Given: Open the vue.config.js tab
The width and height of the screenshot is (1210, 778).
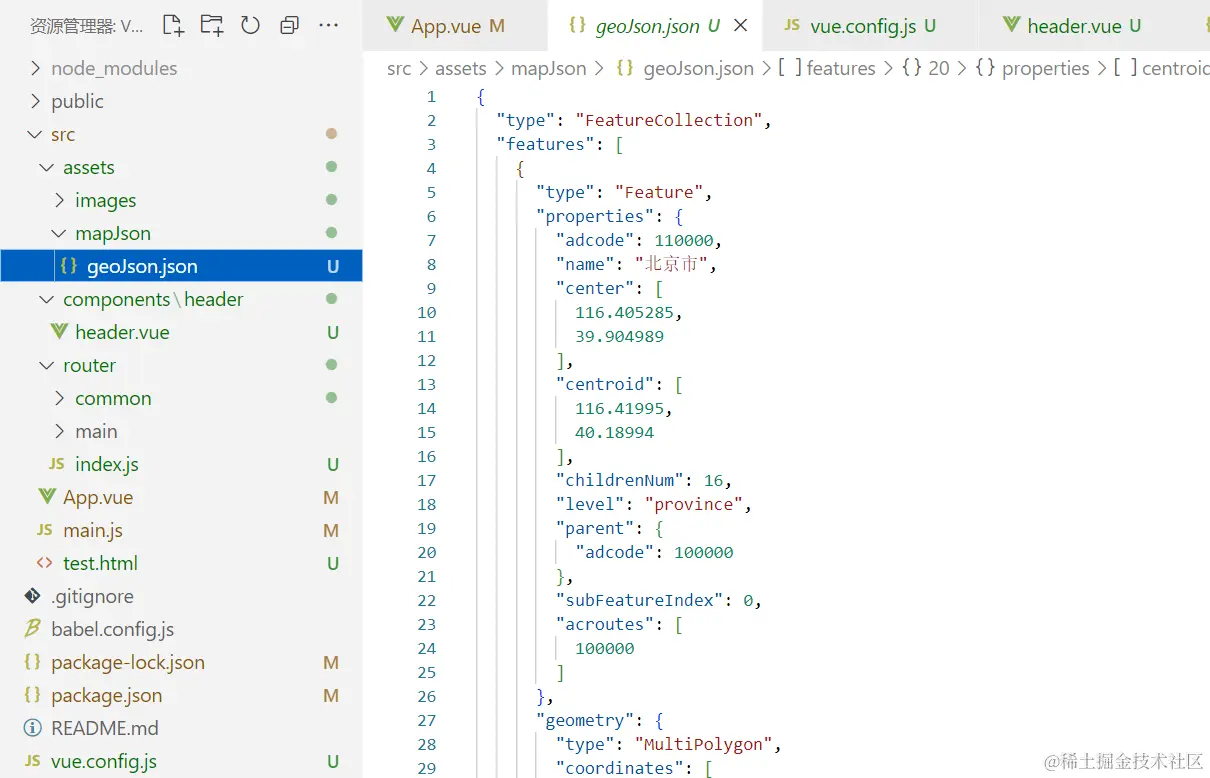Looking at the screenshot, I should [865, 26].
